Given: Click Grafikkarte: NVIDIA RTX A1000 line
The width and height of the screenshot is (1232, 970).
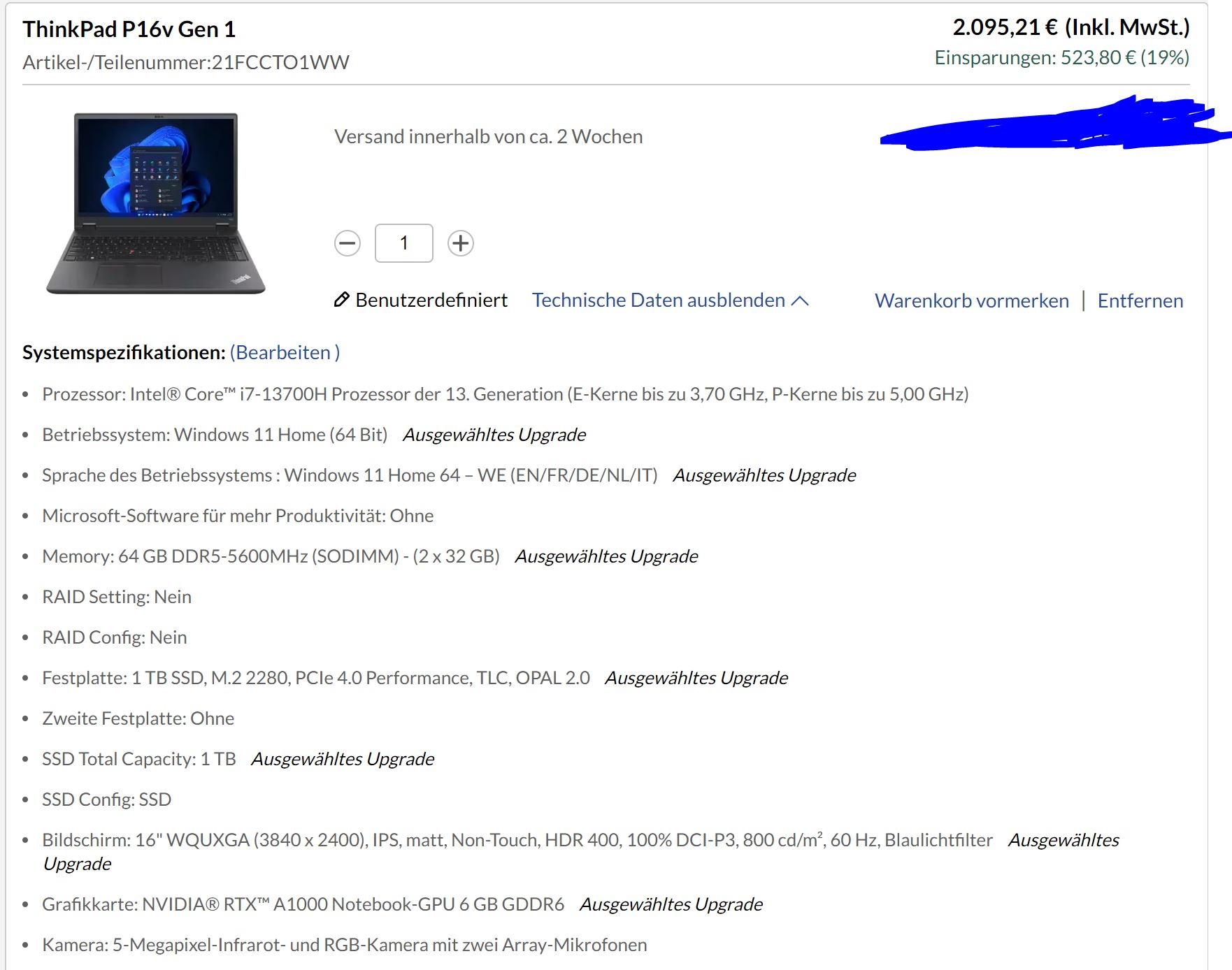Looking at the screenshot, I should point(303,904).
